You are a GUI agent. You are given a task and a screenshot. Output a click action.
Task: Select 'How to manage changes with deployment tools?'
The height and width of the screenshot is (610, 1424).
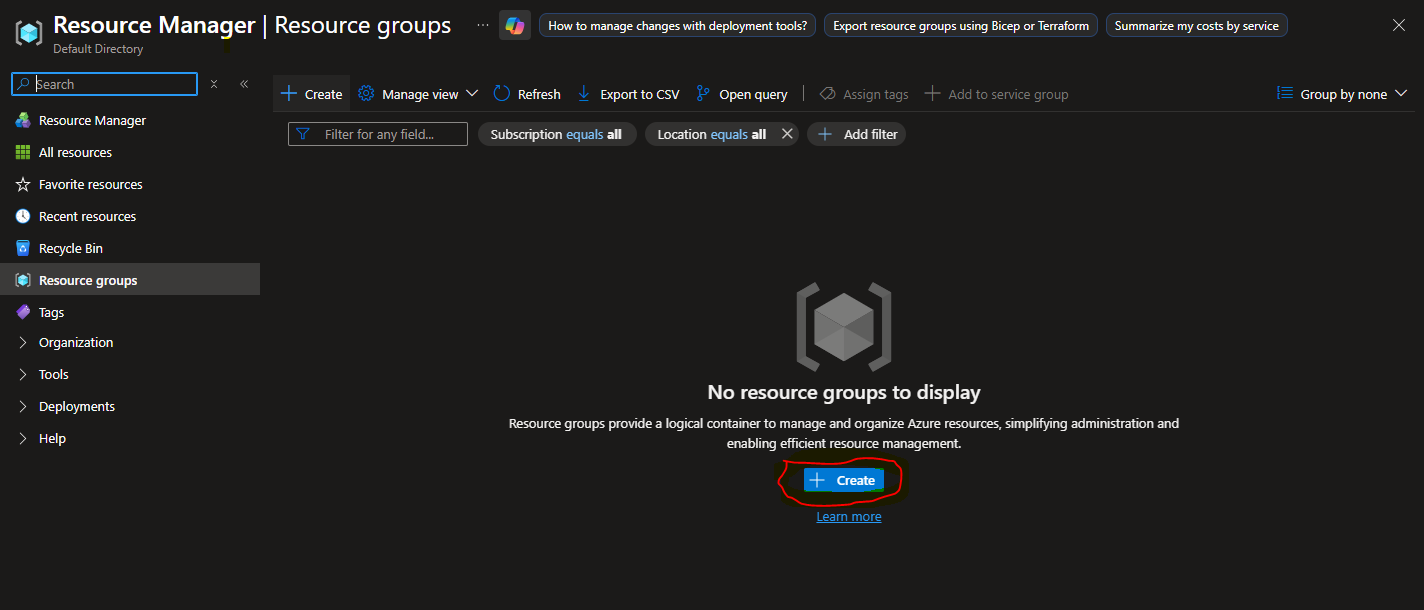pos(678,26)
